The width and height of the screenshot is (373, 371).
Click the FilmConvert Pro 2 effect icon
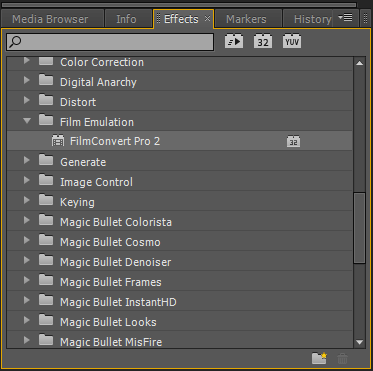coord(58,141)
